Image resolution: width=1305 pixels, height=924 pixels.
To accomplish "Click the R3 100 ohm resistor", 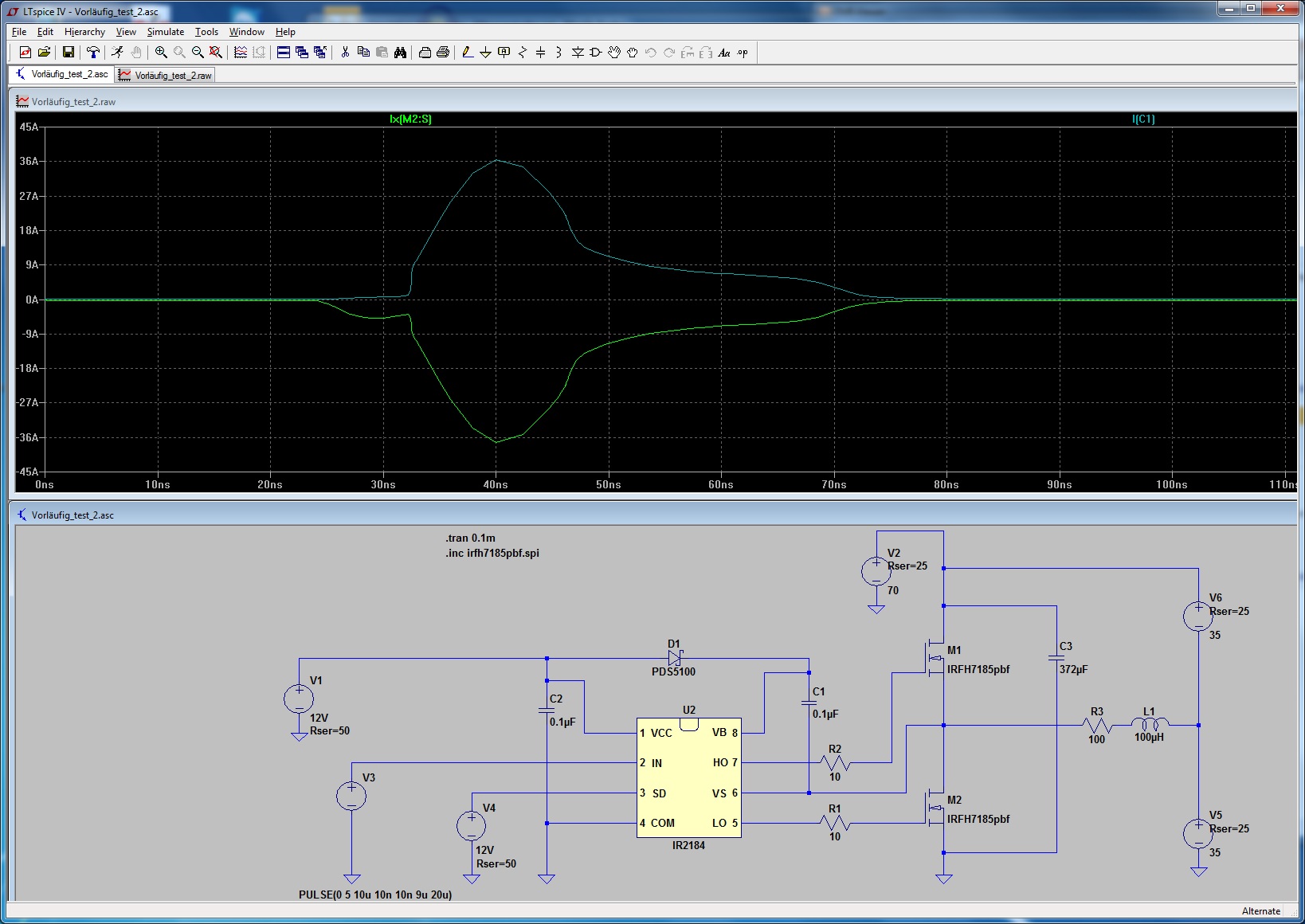I will coord(1097,725).
